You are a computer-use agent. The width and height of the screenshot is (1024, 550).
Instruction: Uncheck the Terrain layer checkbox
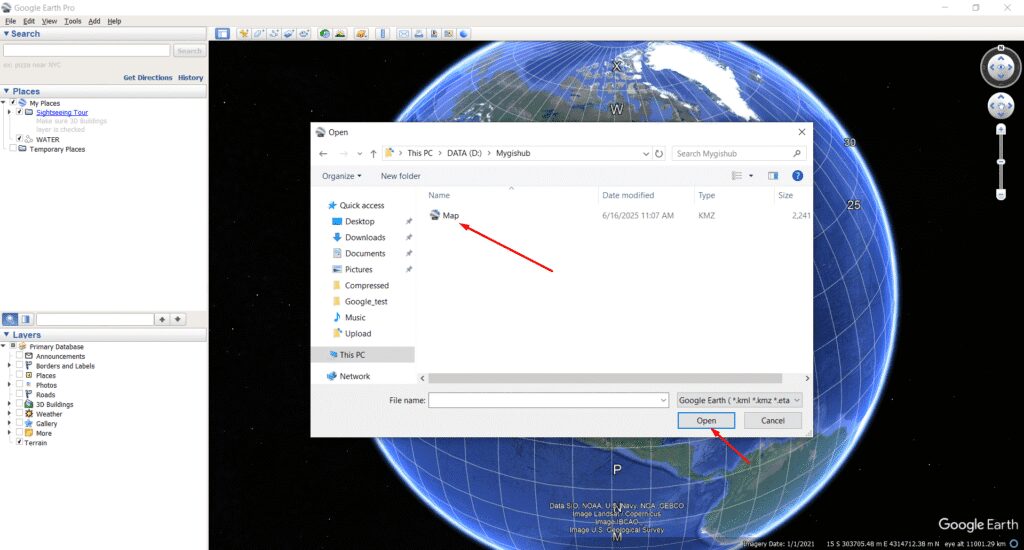pos(20,442)
